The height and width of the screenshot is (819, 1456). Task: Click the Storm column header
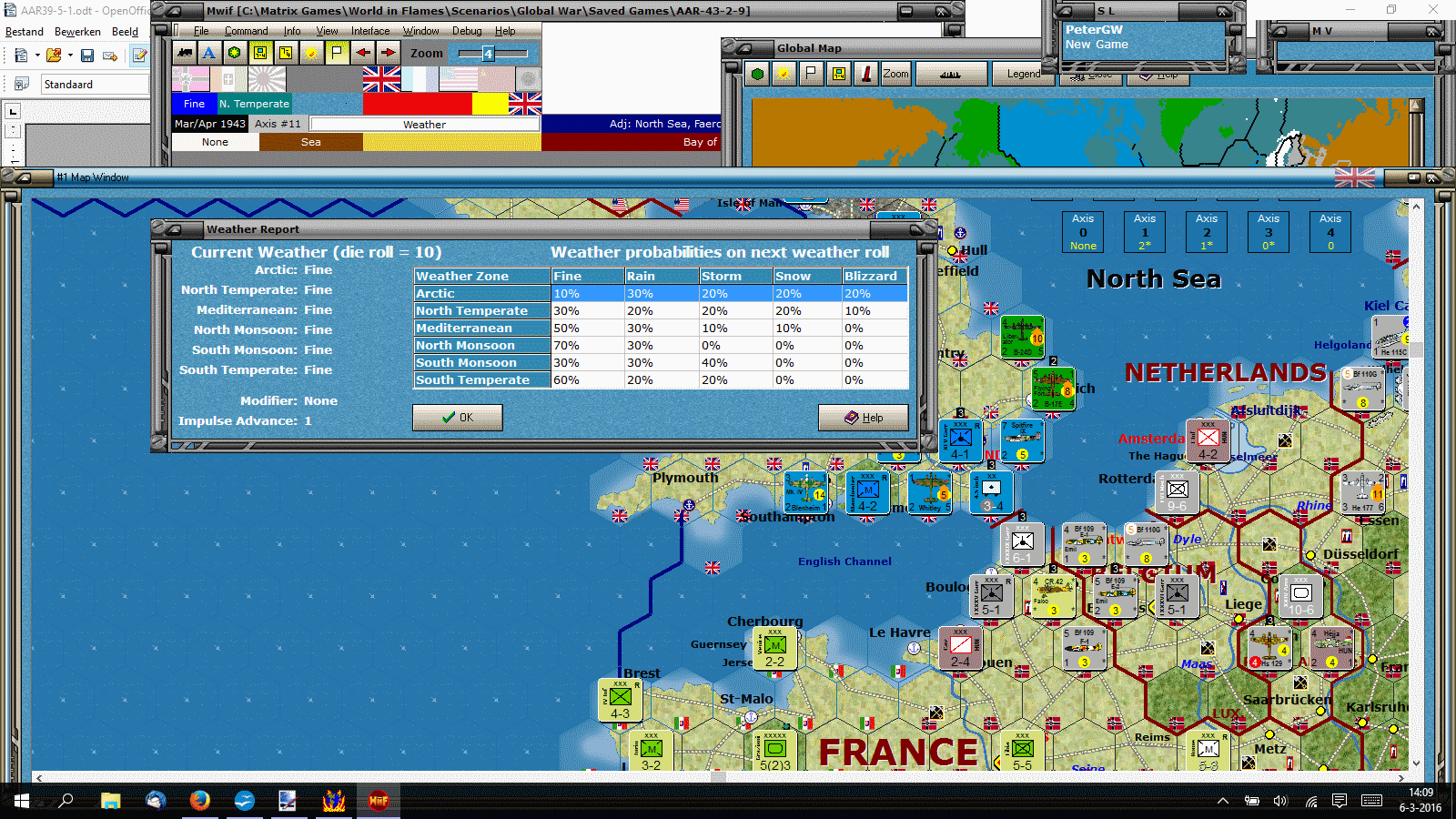[735, 276]
